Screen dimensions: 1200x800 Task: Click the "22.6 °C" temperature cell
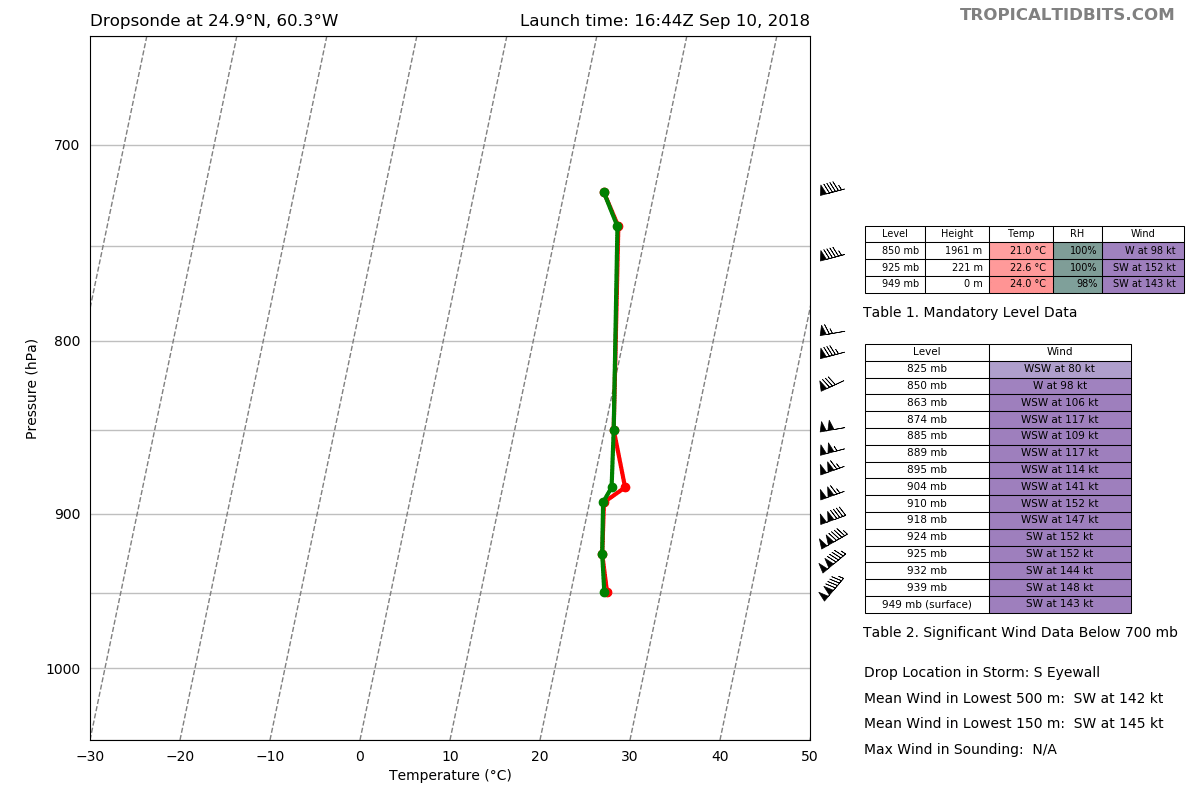(1021, 268)
